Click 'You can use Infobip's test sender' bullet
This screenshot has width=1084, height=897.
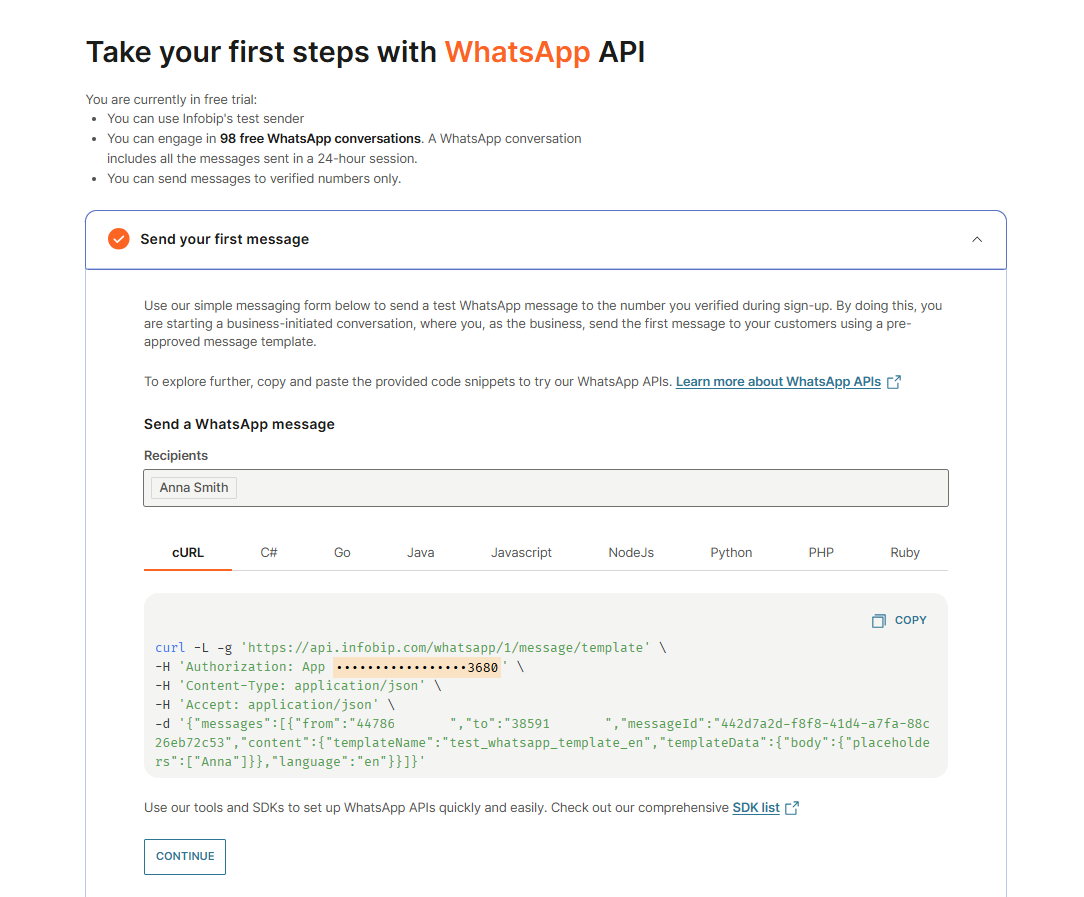(x=205, y=119)
